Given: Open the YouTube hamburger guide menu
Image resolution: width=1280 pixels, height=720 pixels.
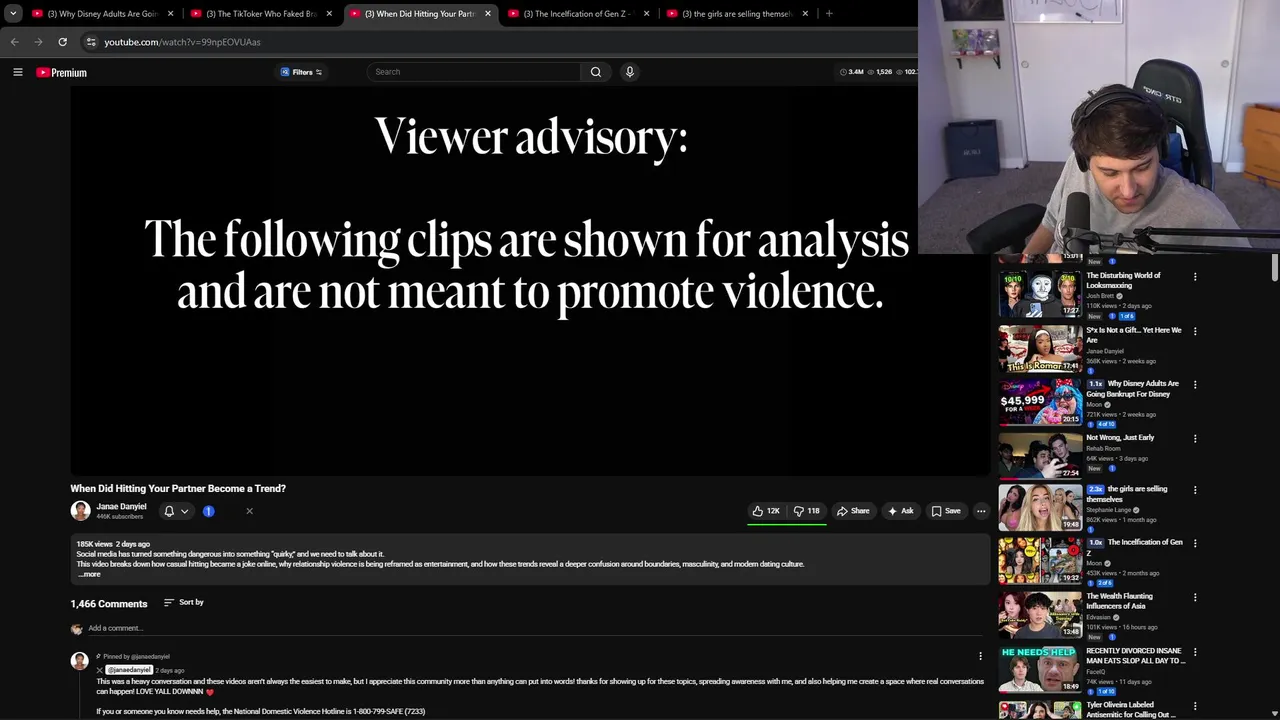Looking at the screenshot, I should click(17, 72).
